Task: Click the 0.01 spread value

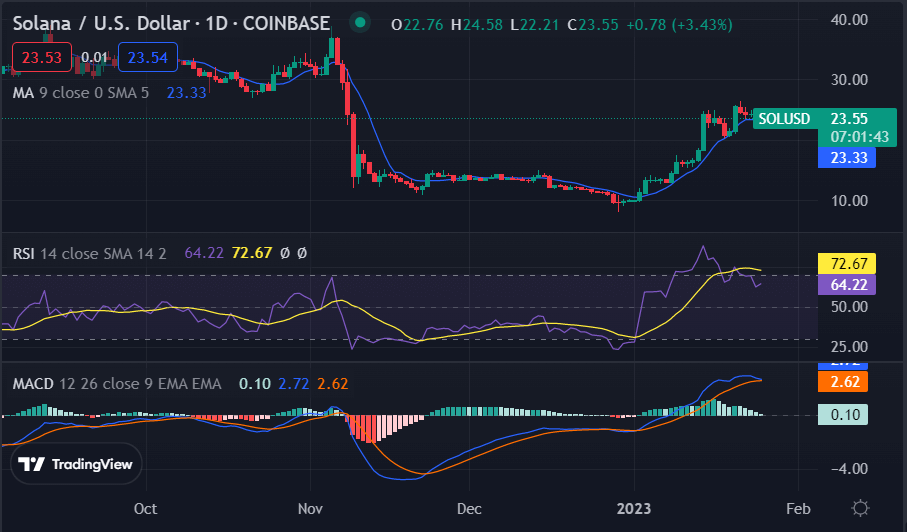Action: point(94,57)
